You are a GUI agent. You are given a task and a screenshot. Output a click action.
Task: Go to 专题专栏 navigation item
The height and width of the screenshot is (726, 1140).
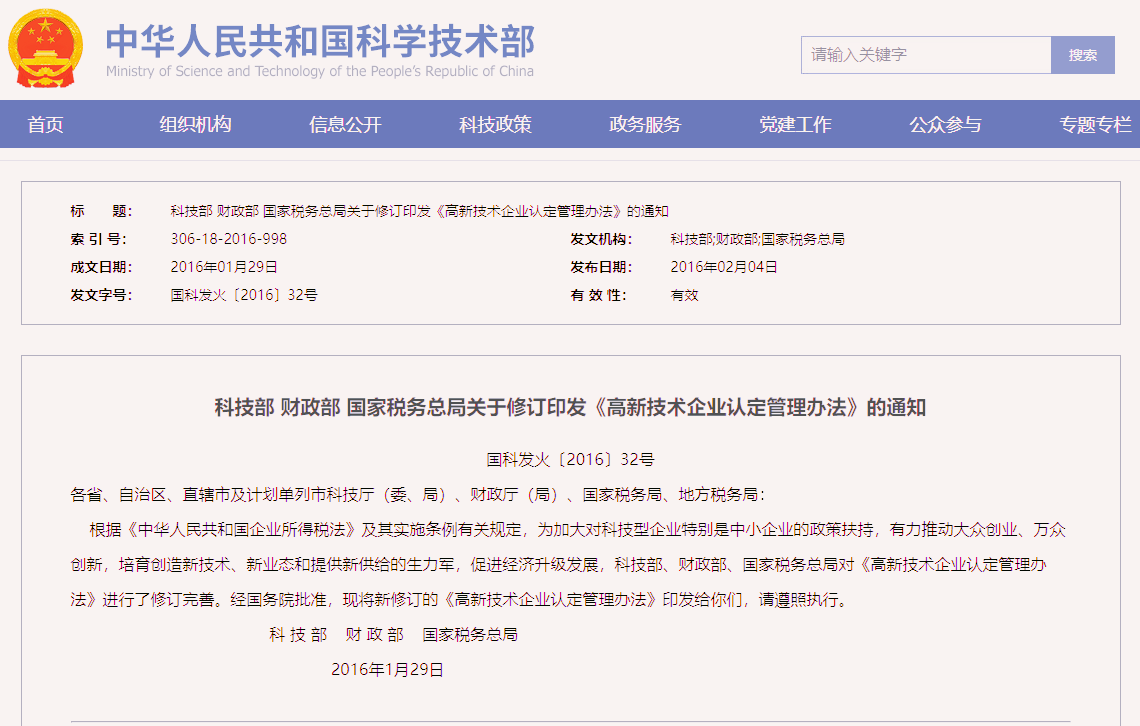[1095, 124]
